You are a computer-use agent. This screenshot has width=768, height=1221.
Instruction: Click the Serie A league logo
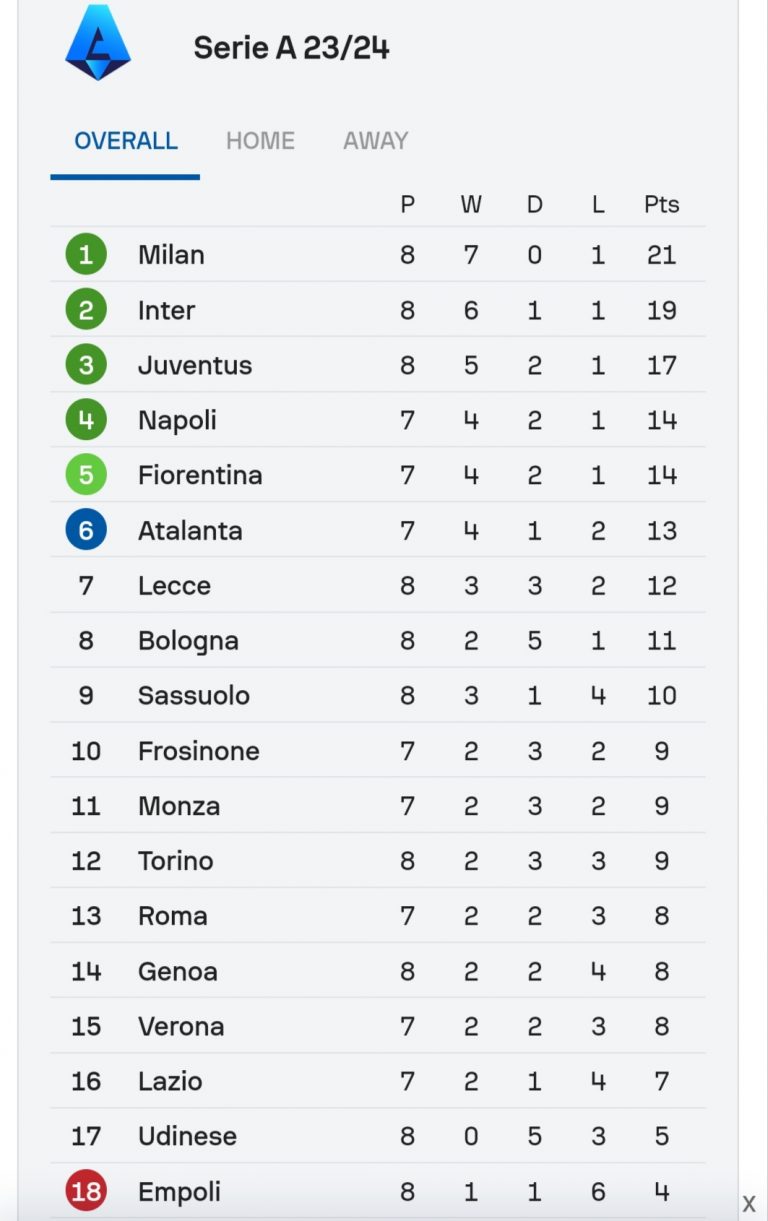click(x=98, y=43)
